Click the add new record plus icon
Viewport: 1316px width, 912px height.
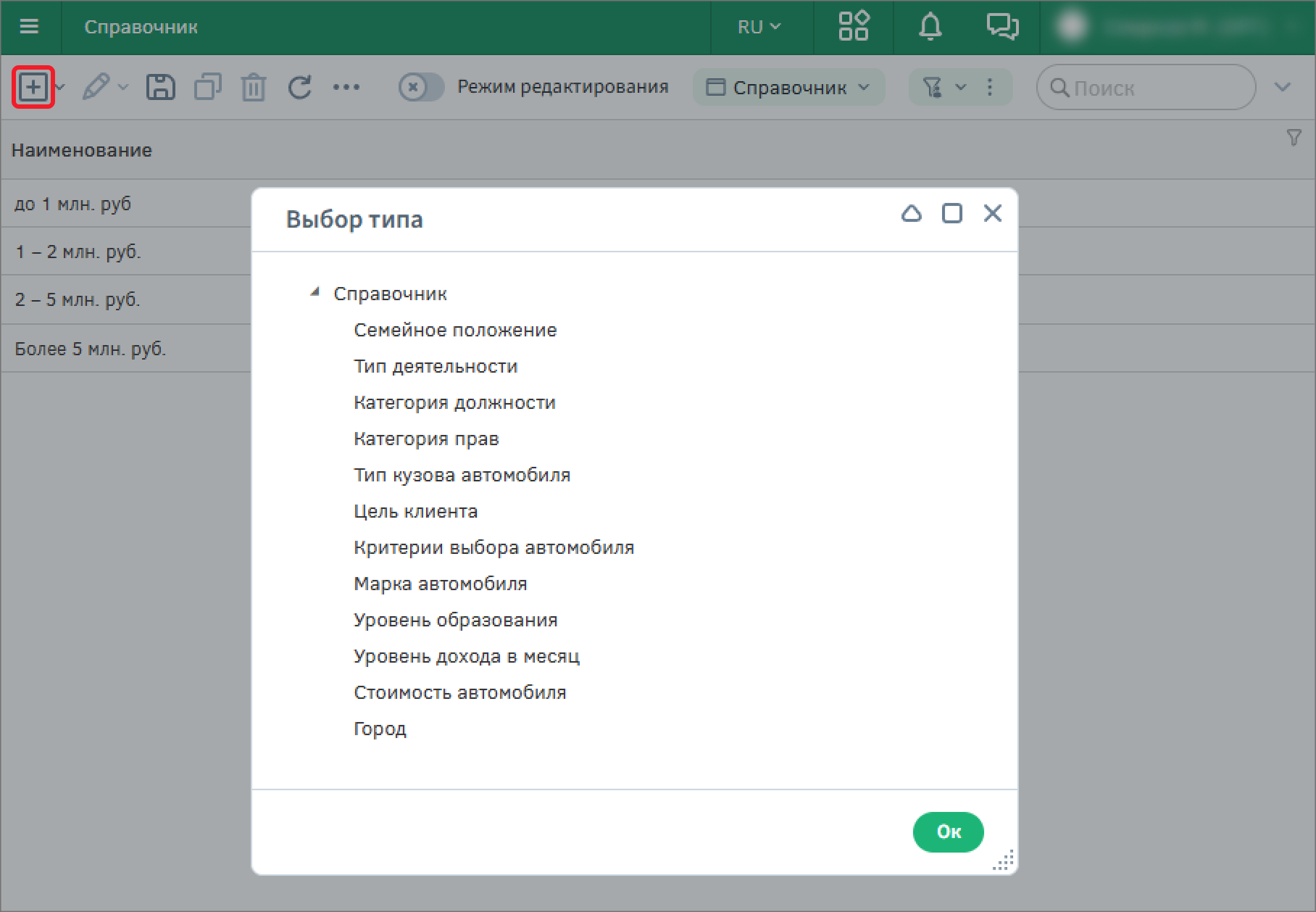(33, 88)
